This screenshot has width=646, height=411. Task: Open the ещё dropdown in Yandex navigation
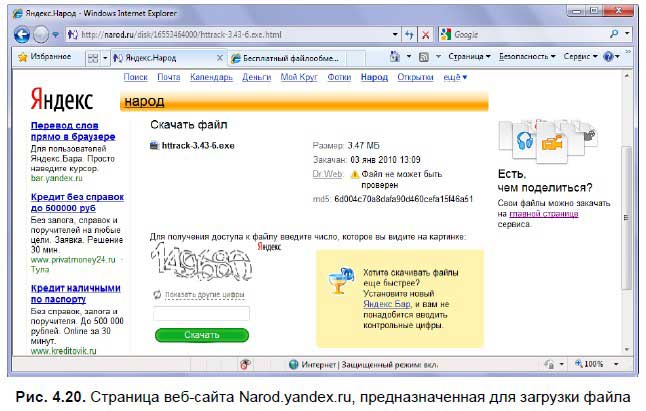pyautogui.click(x=455, y=77)
